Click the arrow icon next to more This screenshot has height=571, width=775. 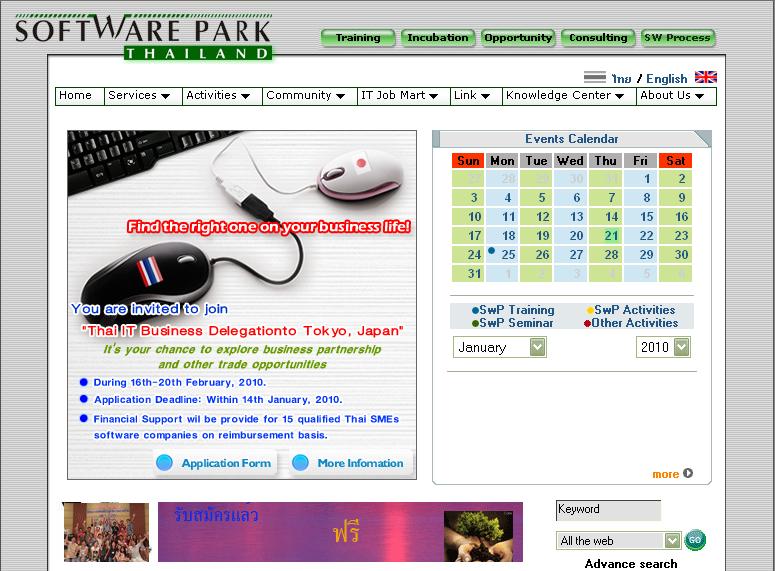(688, 473)
